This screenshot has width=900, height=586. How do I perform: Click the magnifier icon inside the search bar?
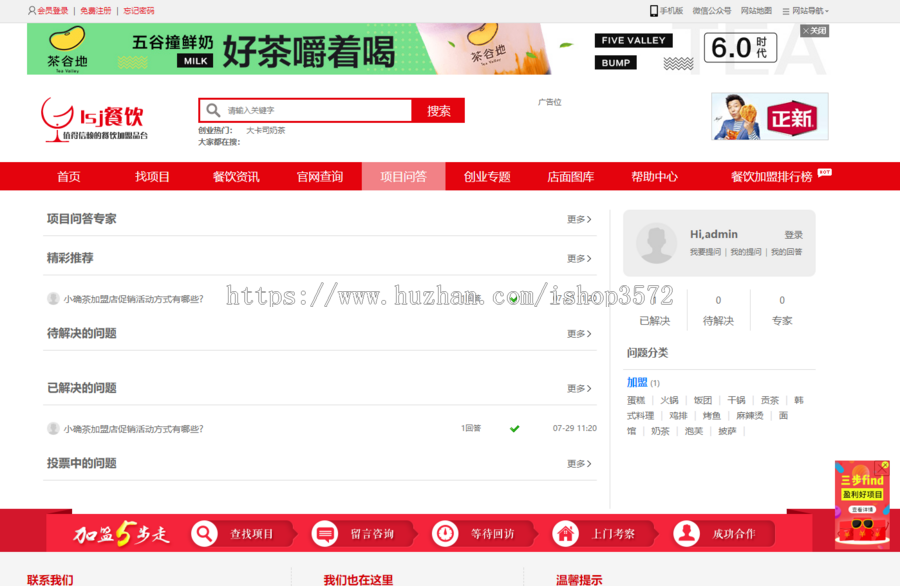(213, 110)
